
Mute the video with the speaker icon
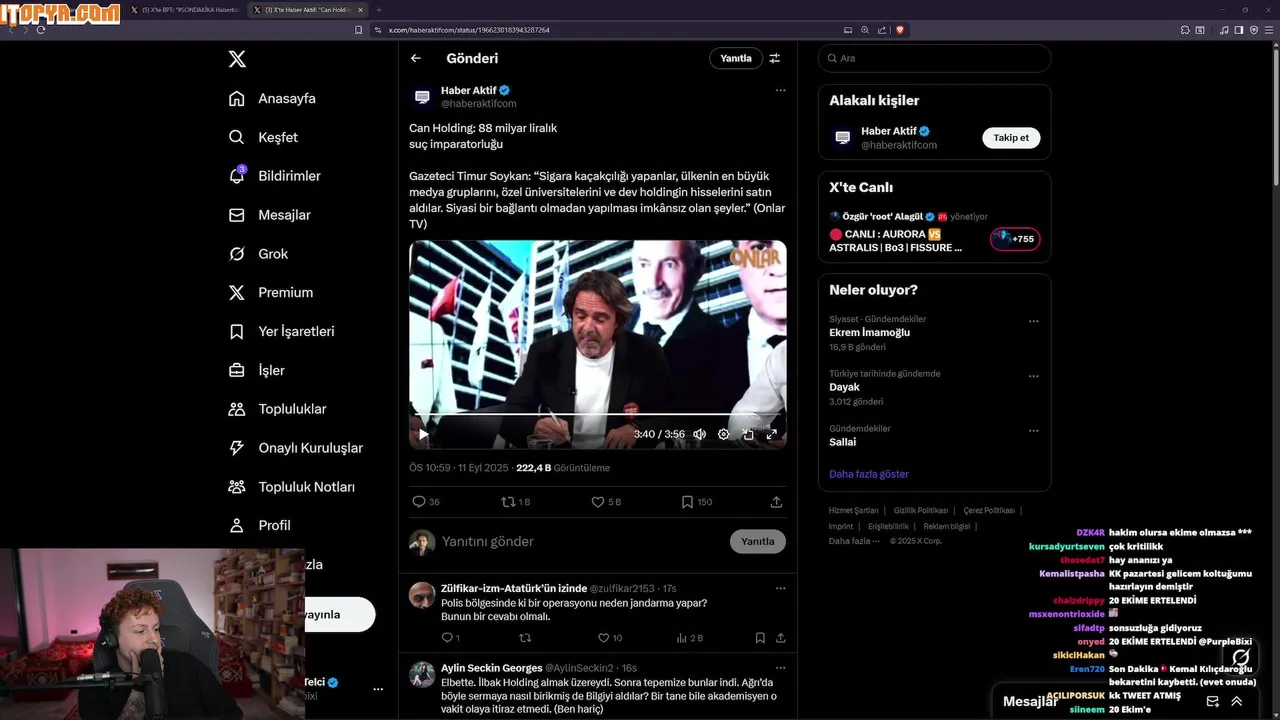tap(699, 434)
